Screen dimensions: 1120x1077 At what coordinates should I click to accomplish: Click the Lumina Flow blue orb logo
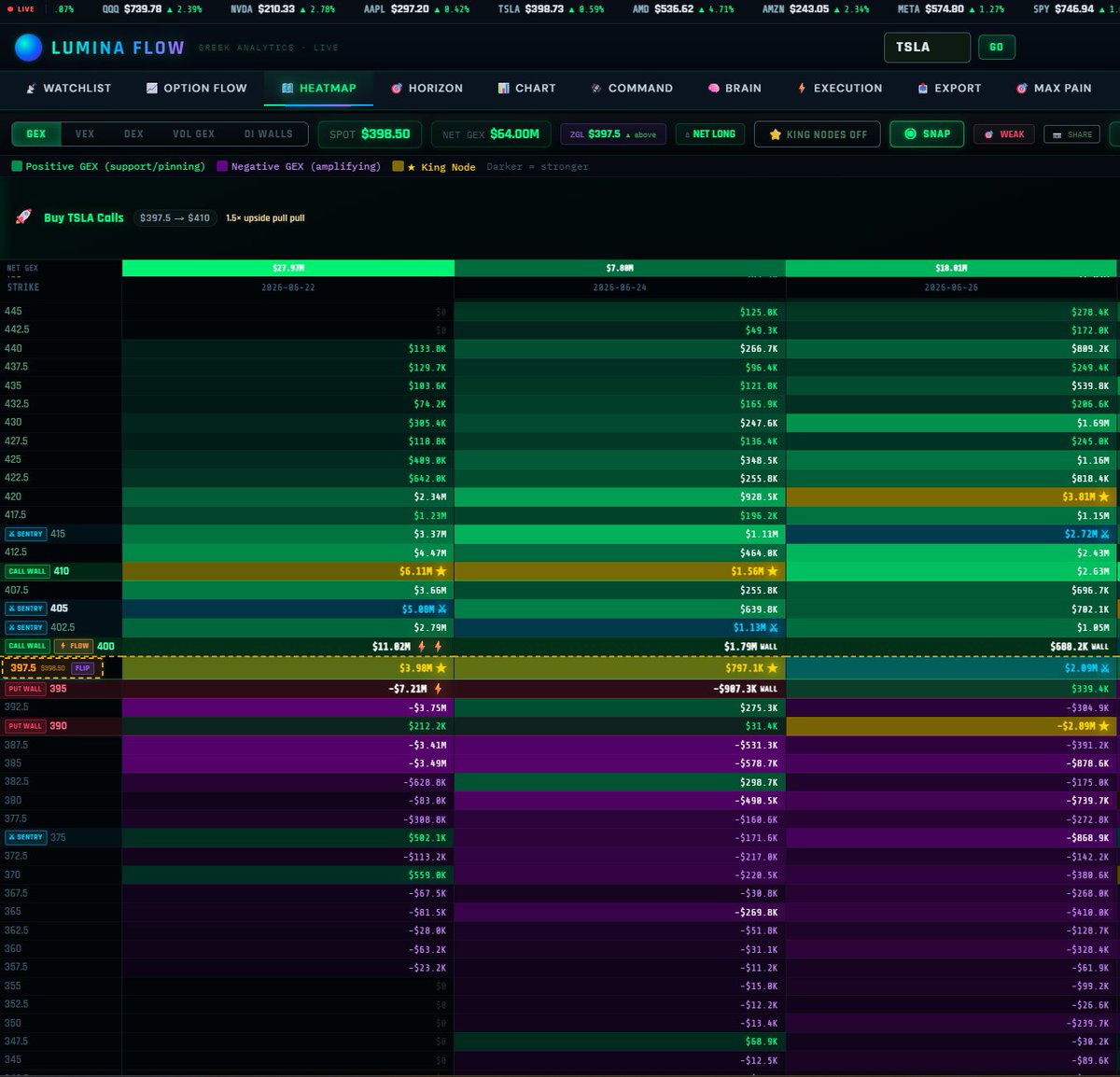click(x=29, y=48)
